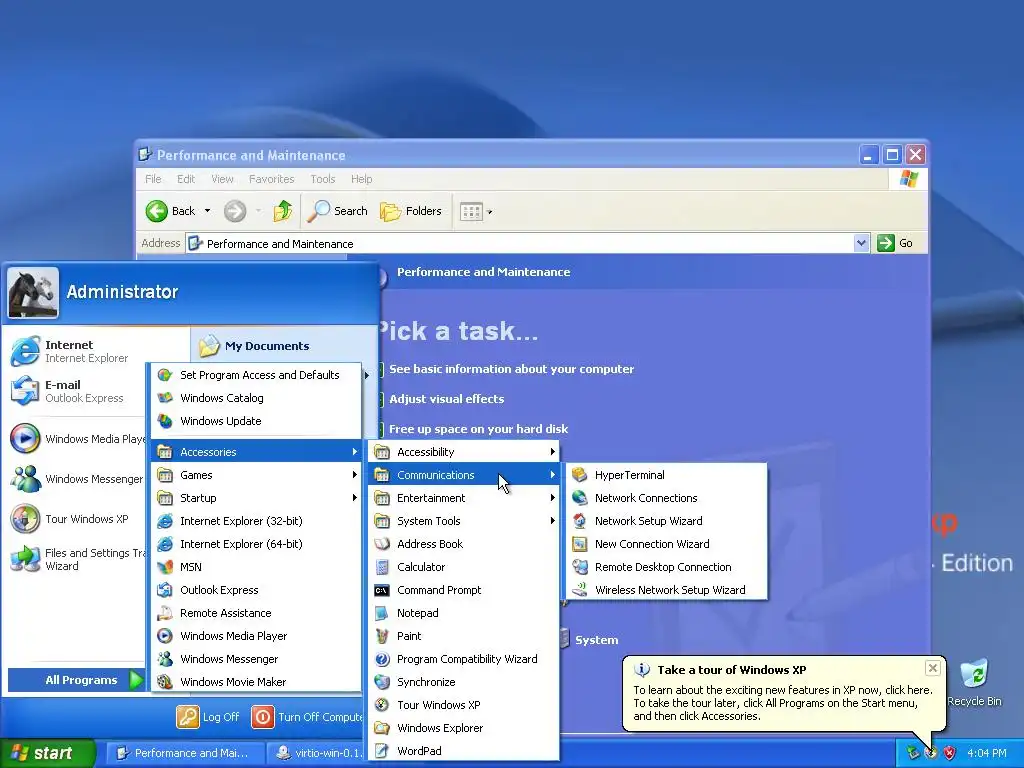Open Tour Windows XP in Accessories submenu

pos(464,705)
